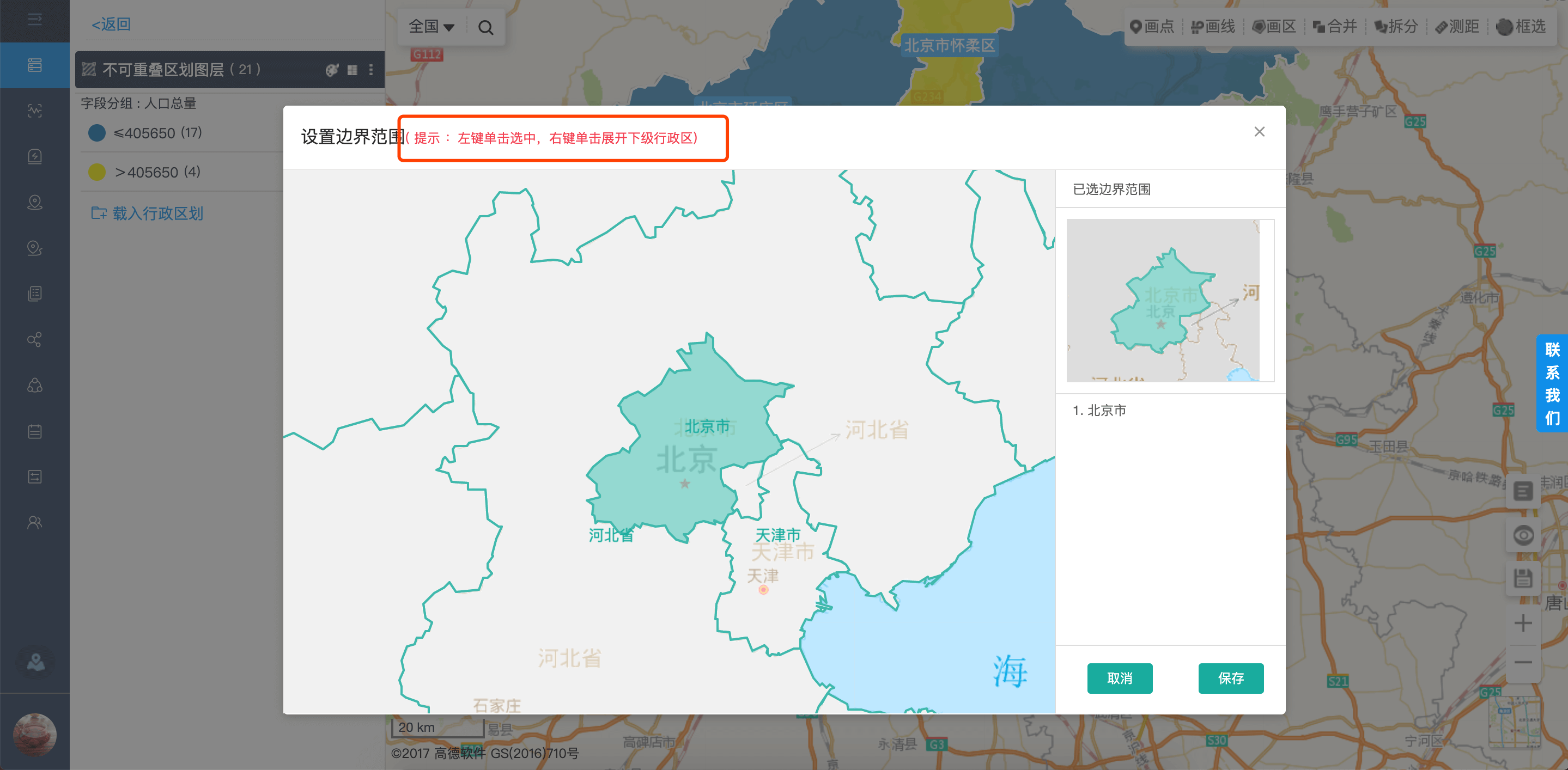Viewport: 1568px width, 770px height.
Task: Open the users sidebar icon
Action: [x=35, y=522]
